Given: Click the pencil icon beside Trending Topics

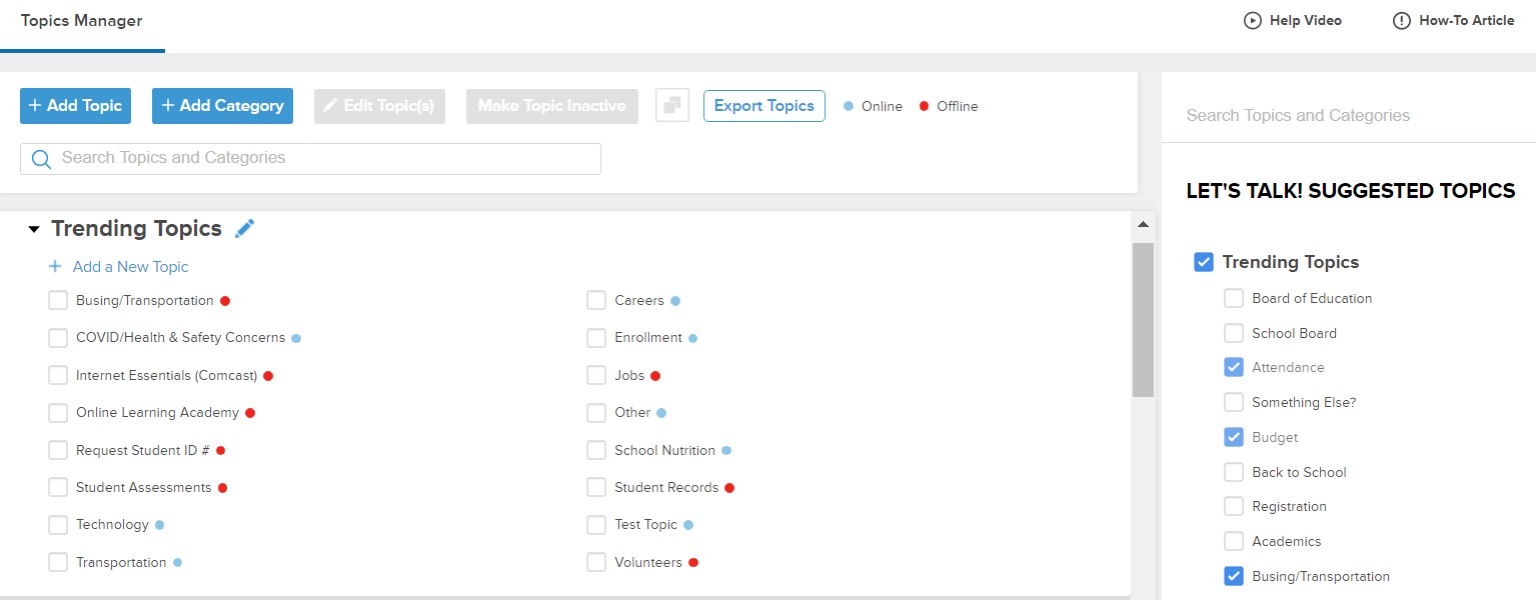Looking at the screenshot, I should [x=245, y=229].
